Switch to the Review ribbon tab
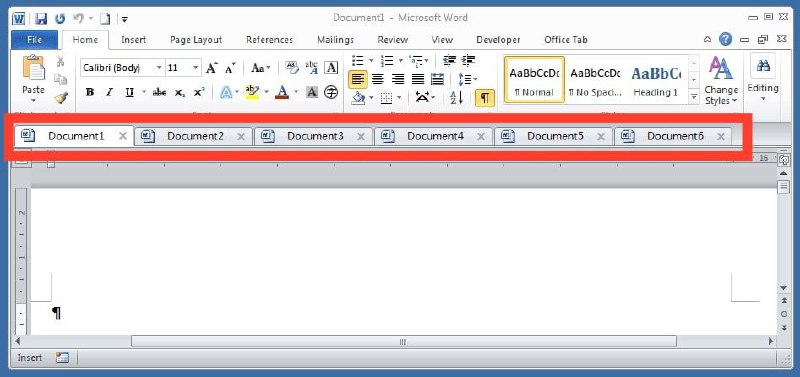Viewport: 800px width, 377px height. coord(392,40)
